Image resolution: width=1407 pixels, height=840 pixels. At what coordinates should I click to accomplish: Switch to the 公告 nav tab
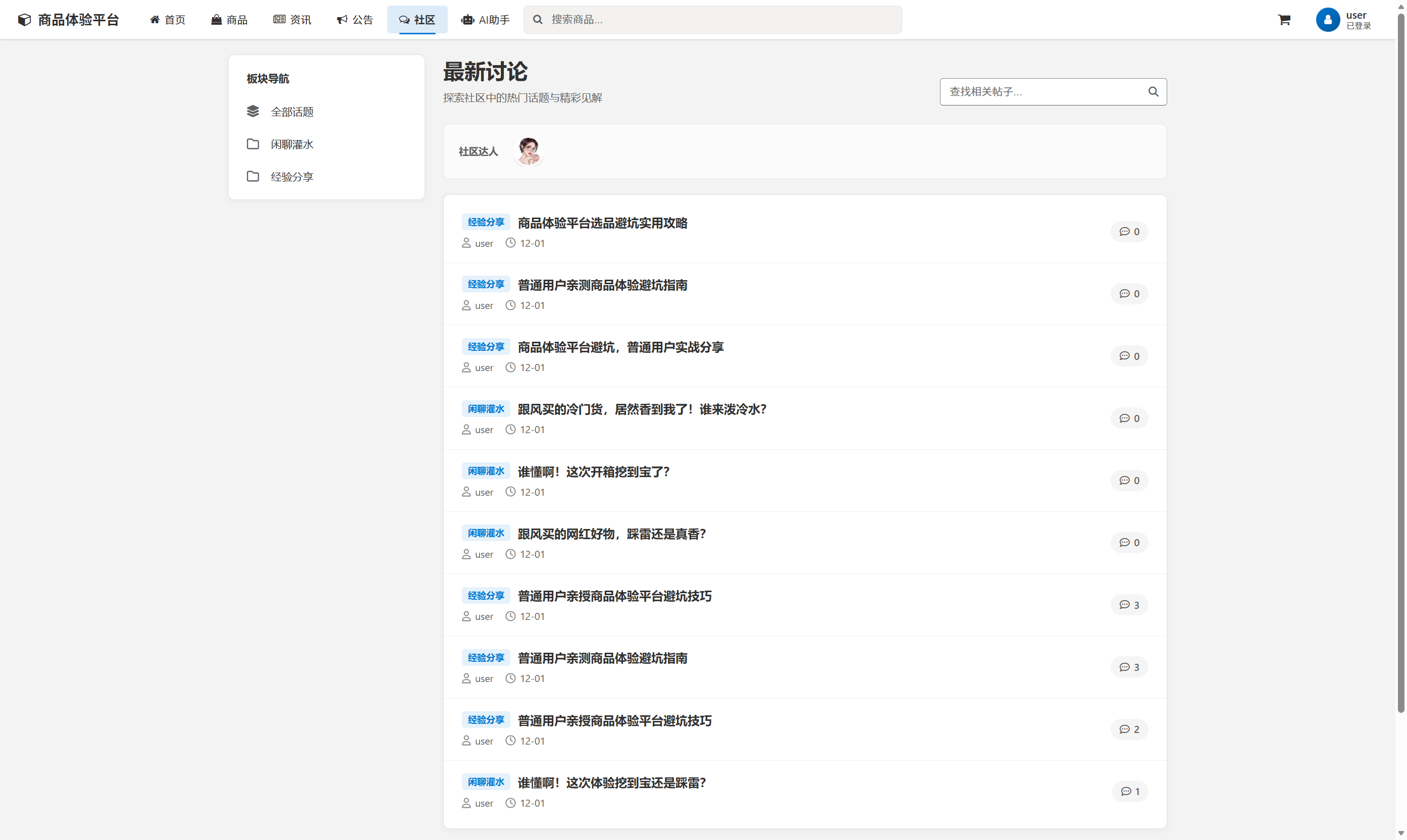(x=355, y=20)
